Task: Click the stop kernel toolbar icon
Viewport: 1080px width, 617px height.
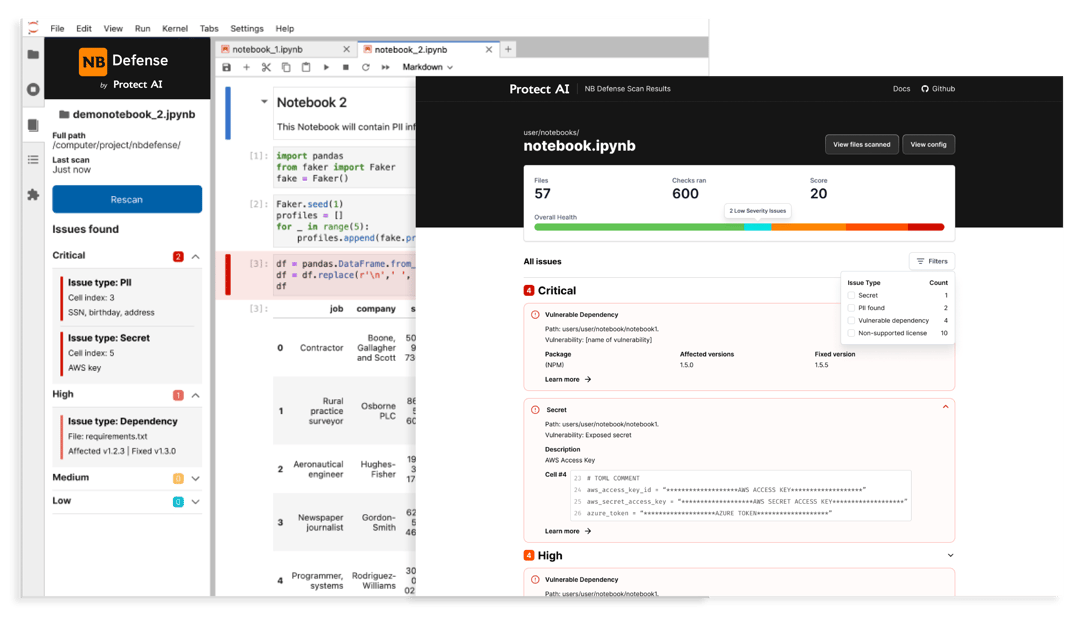Action: click(x=346, y=67)
